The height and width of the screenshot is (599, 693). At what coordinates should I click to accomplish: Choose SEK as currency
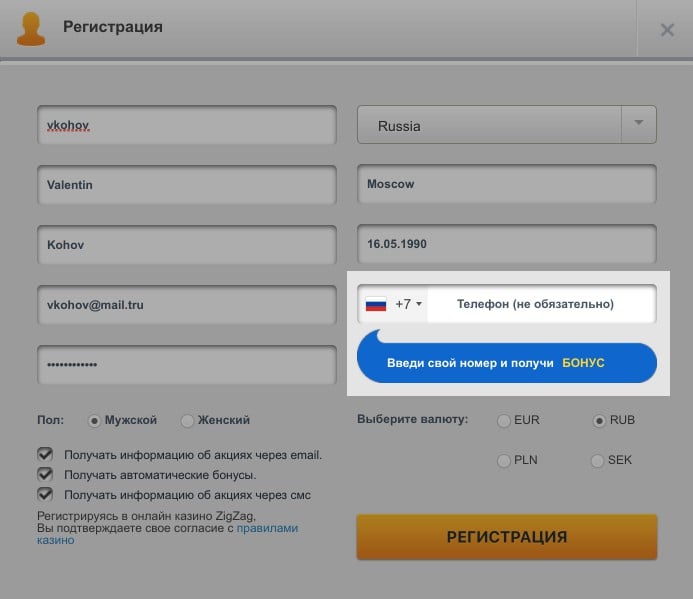click(598, 461)
